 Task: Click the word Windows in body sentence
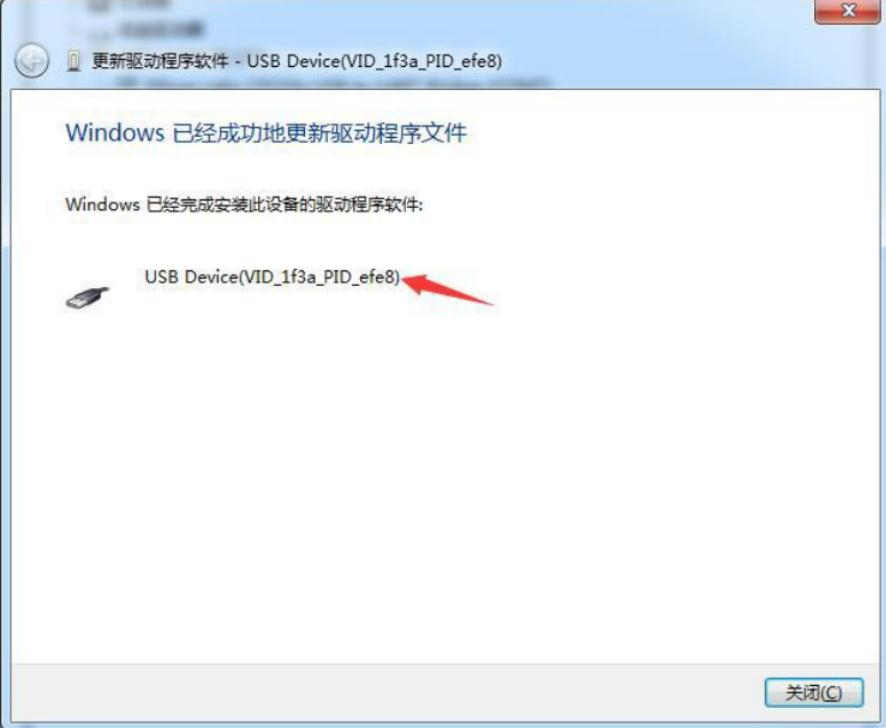pos(102,204)
